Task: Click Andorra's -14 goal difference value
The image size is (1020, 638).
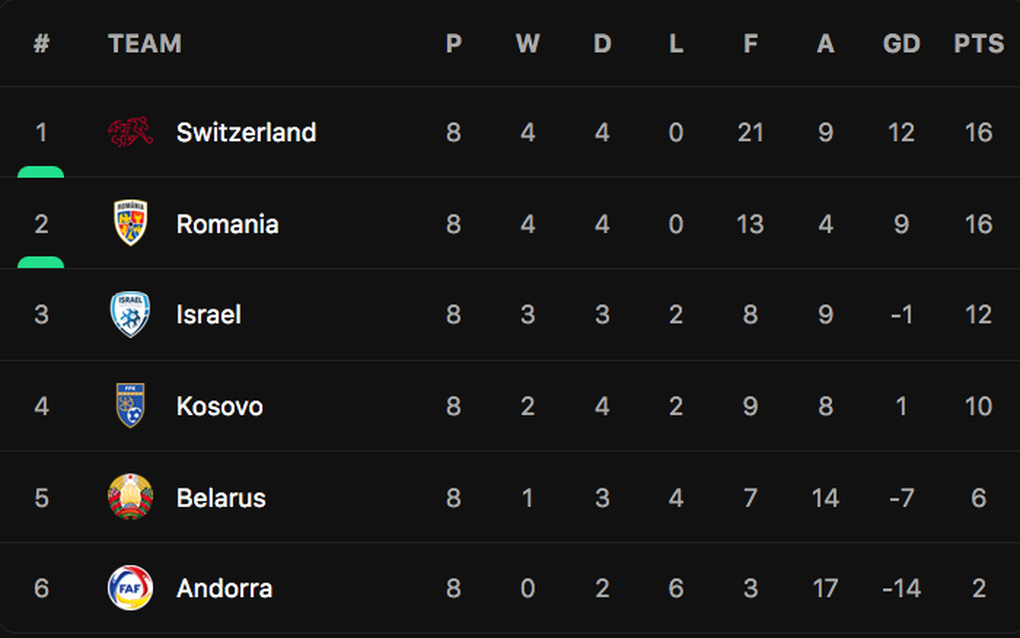Action: pyautogui.click(x=901, y=588)
